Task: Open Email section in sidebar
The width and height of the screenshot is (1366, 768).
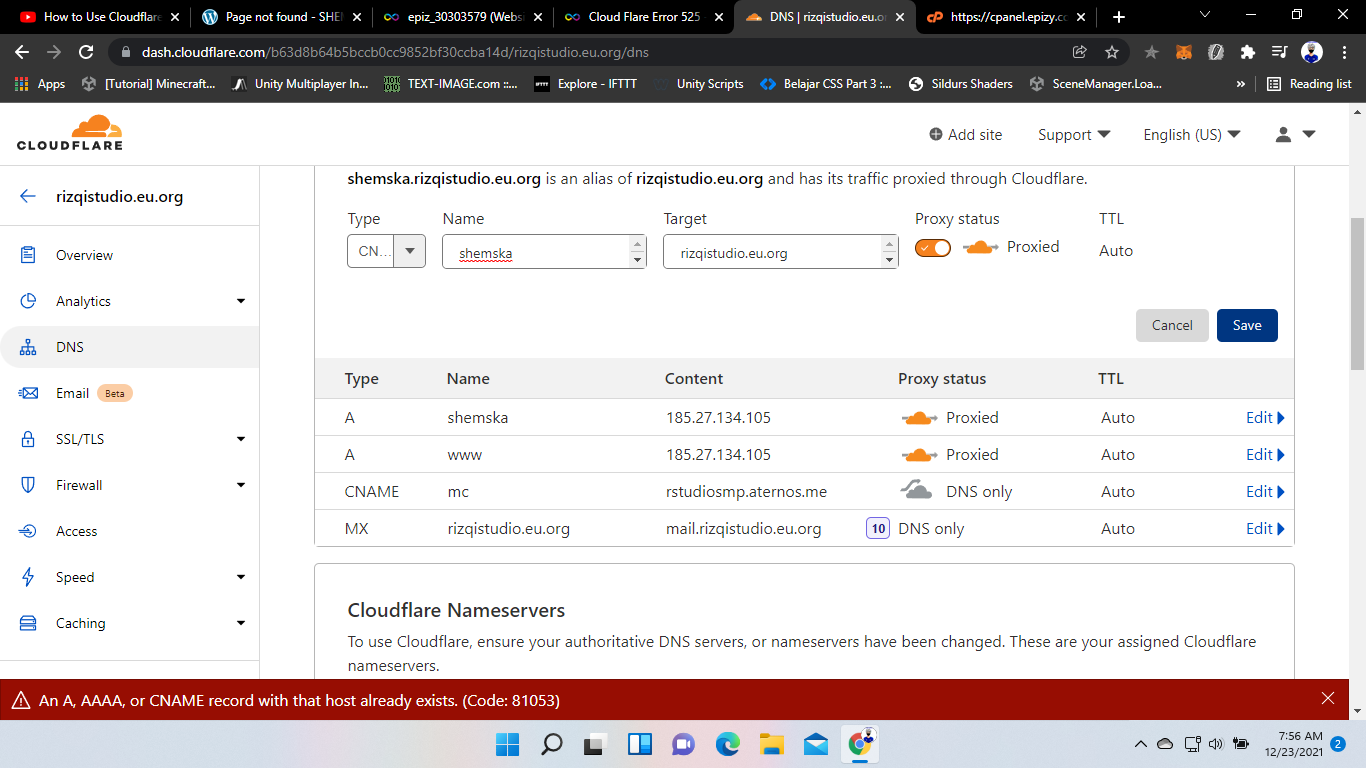Action: 72,393
